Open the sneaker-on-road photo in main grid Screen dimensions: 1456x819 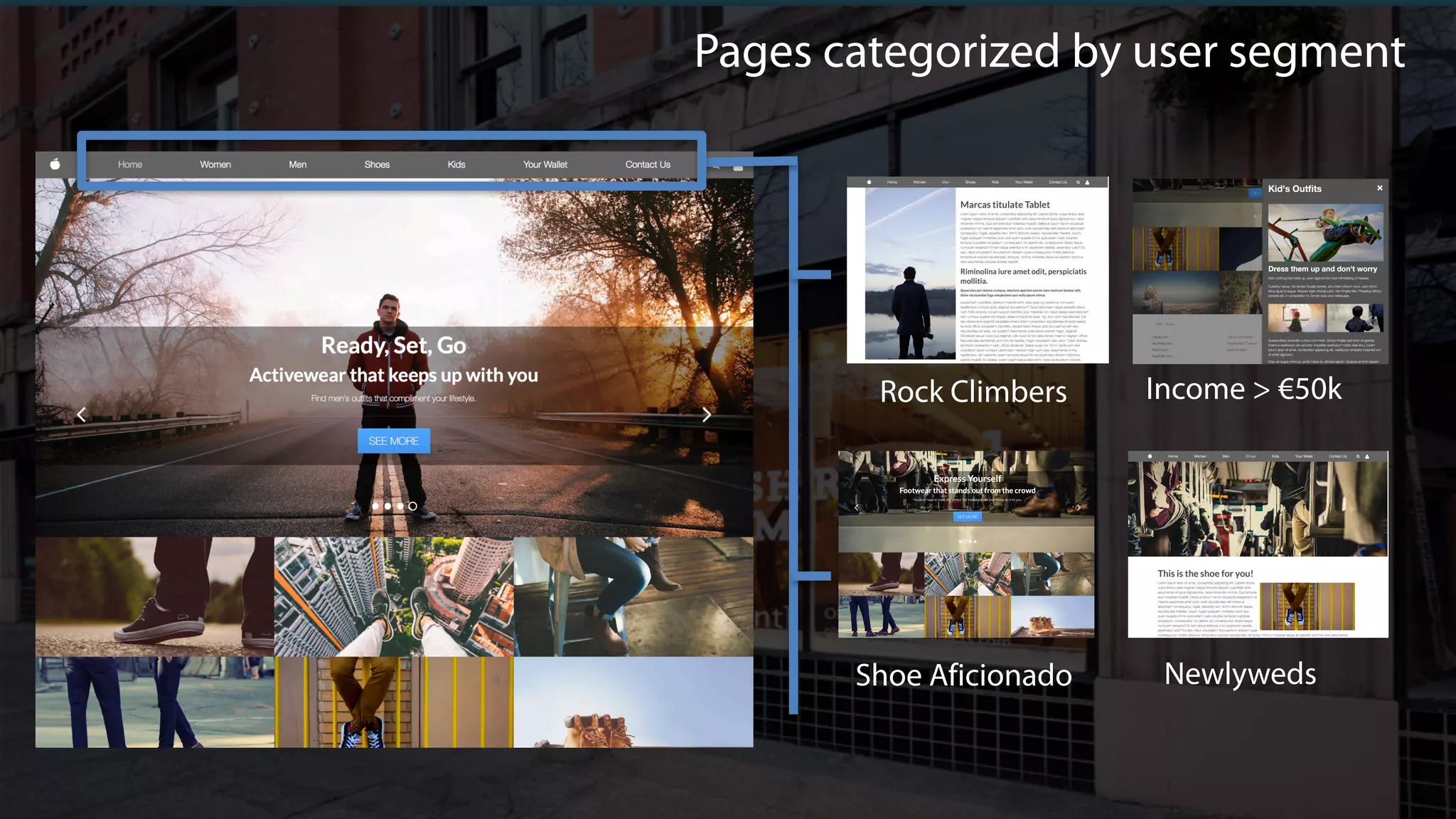[154, 596]
